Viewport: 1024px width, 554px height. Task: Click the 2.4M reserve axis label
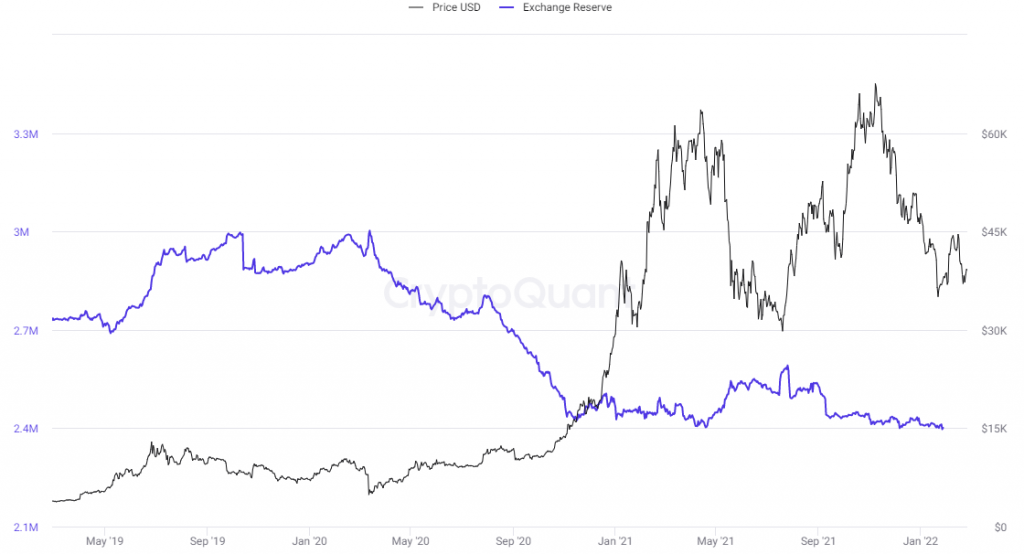click(x=24, y=429)
